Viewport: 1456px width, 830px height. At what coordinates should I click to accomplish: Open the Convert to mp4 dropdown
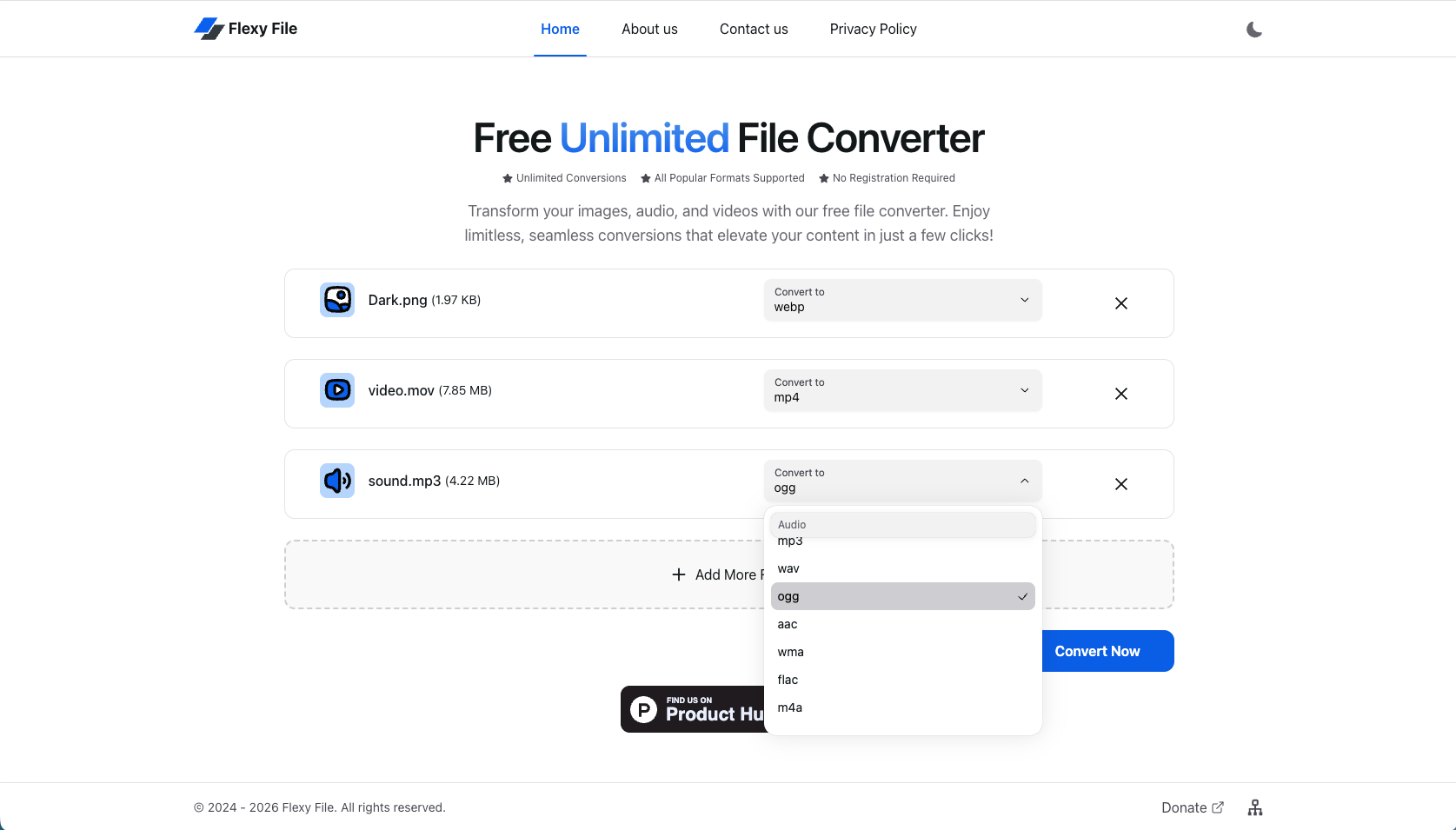[902, 390]
